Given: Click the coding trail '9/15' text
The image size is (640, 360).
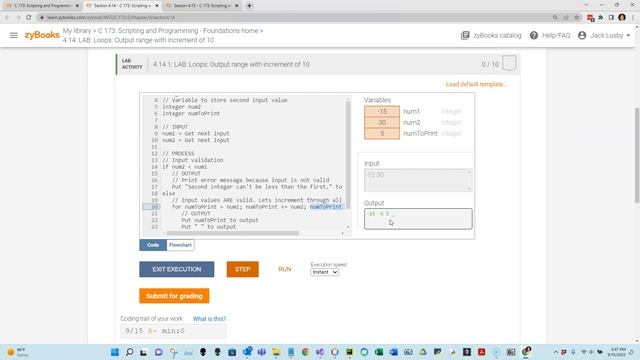Looking at the screenshot, I should click(x=134, y=331).
